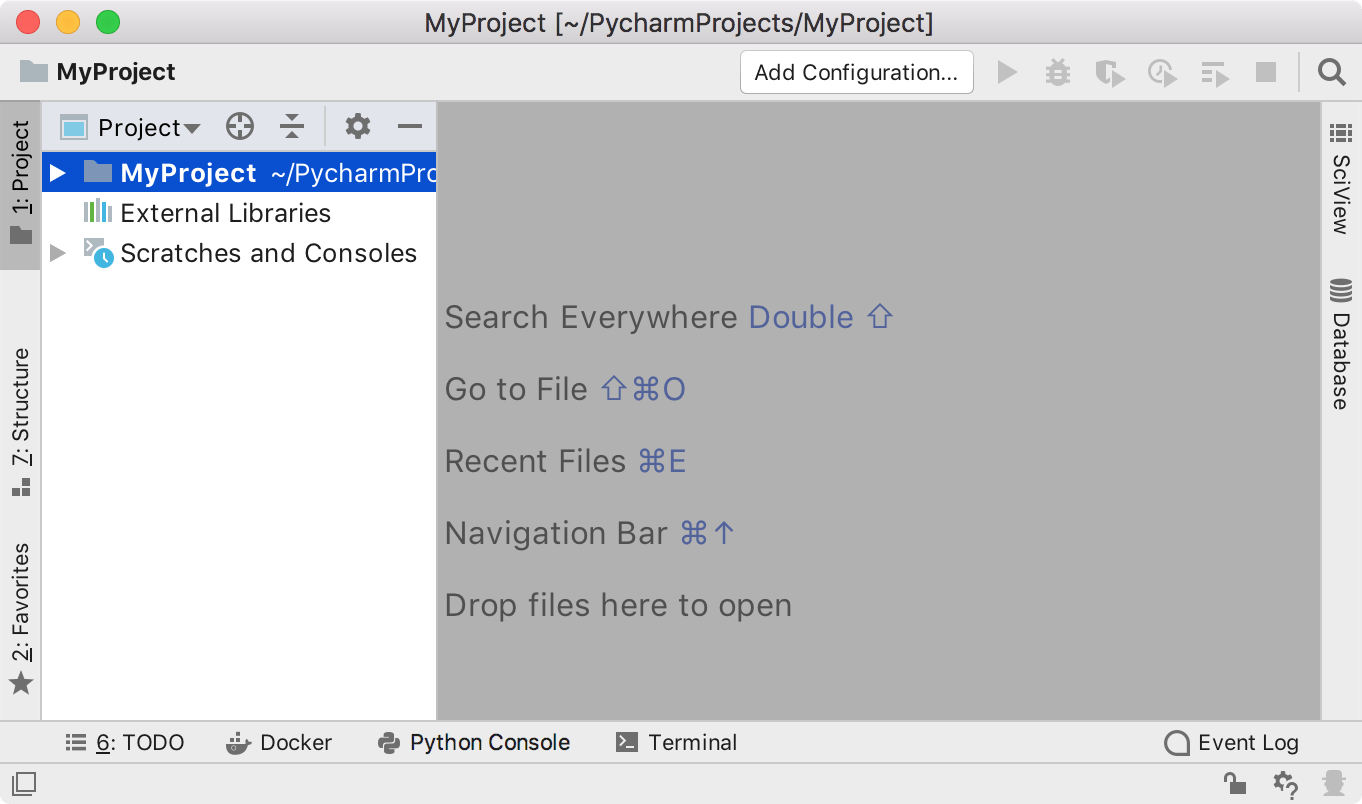This screenshot has width=1362, height=804.
Task: Click Run with Coverage shield icon
Action: [1109, 73]
